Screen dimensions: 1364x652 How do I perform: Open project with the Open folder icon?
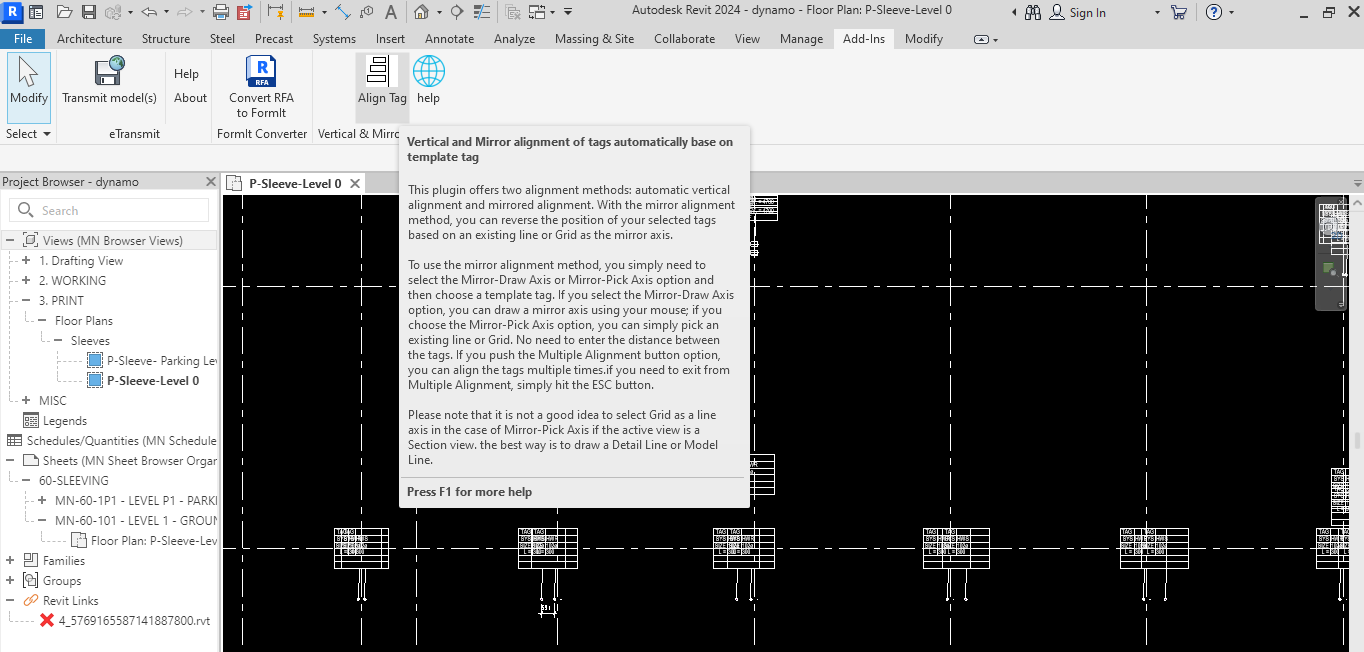[x=64, y=12]
